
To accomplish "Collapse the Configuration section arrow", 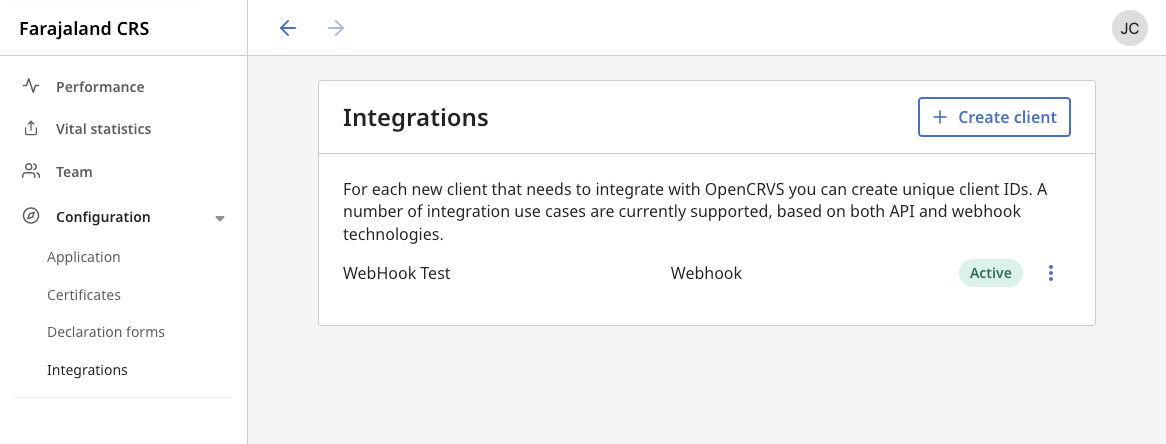I will 220,218.
